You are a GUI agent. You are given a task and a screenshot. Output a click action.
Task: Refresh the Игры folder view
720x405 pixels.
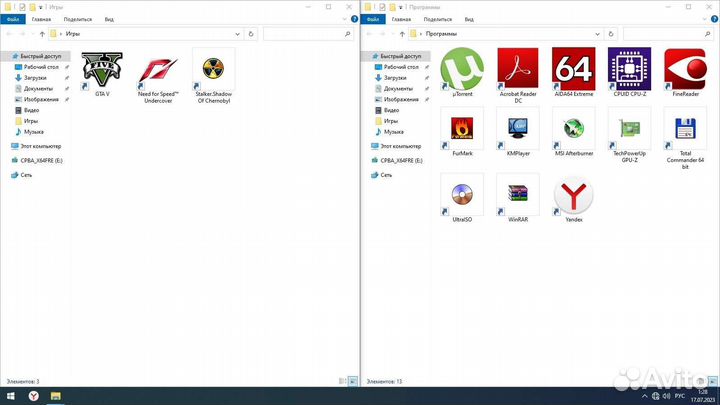click(251, 34)
